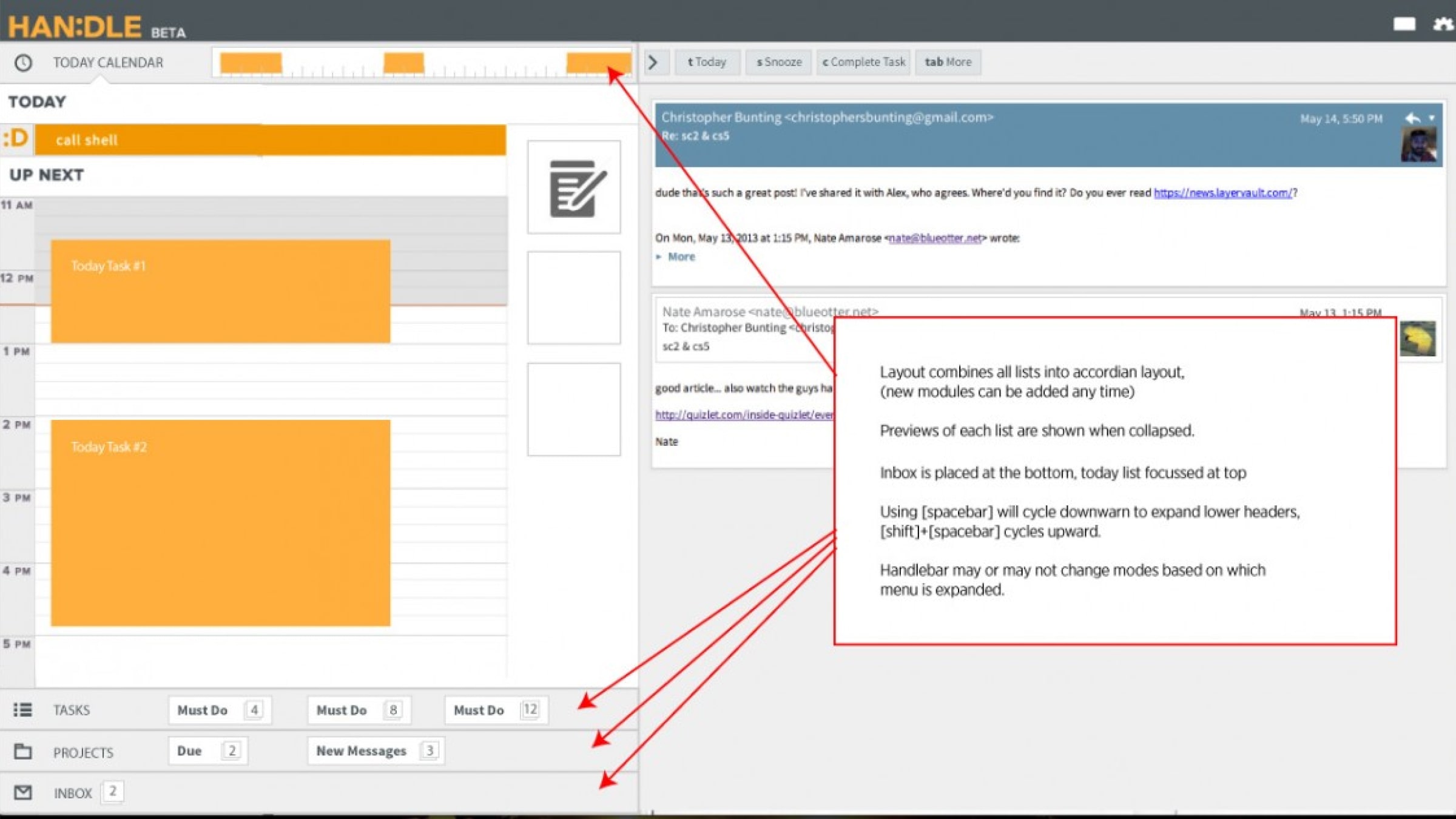The height and width of the screenshot is (819, 1456).
Task: Click the people icon in top bar
Action: pyautogui.click(x=1444, y=24)
